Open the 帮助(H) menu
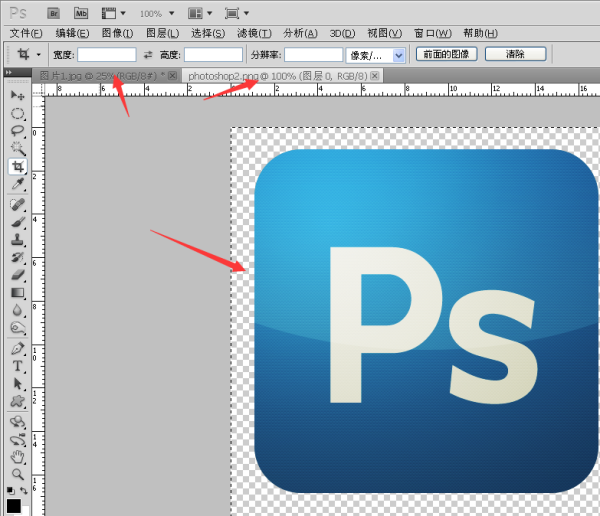The height and width of the screenshot is (516, 600). coord(481,33)
